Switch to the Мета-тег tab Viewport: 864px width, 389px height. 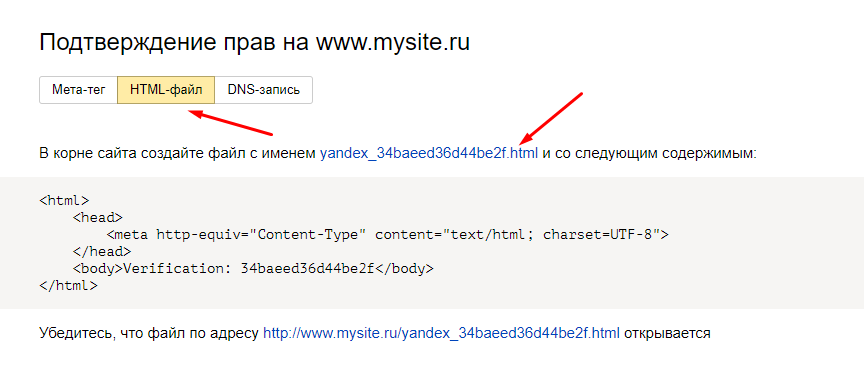click(78, 90)
